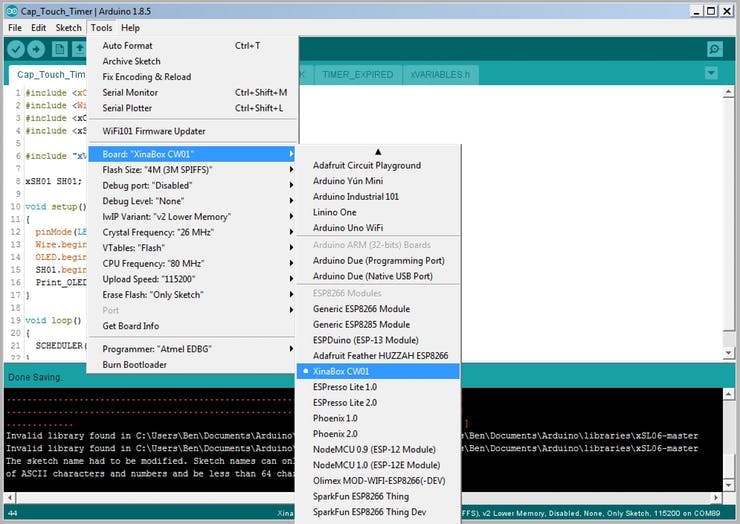
Task: Select the checked XinaBox CW01 board
Action: pos(378,372)
